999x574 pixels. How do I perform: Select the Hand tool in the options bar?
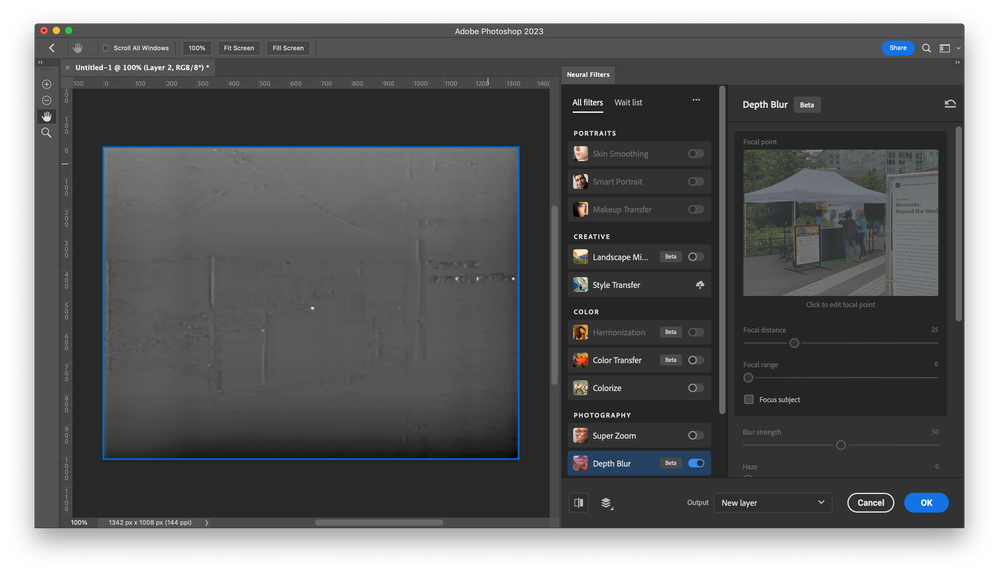tap(78, 48)
